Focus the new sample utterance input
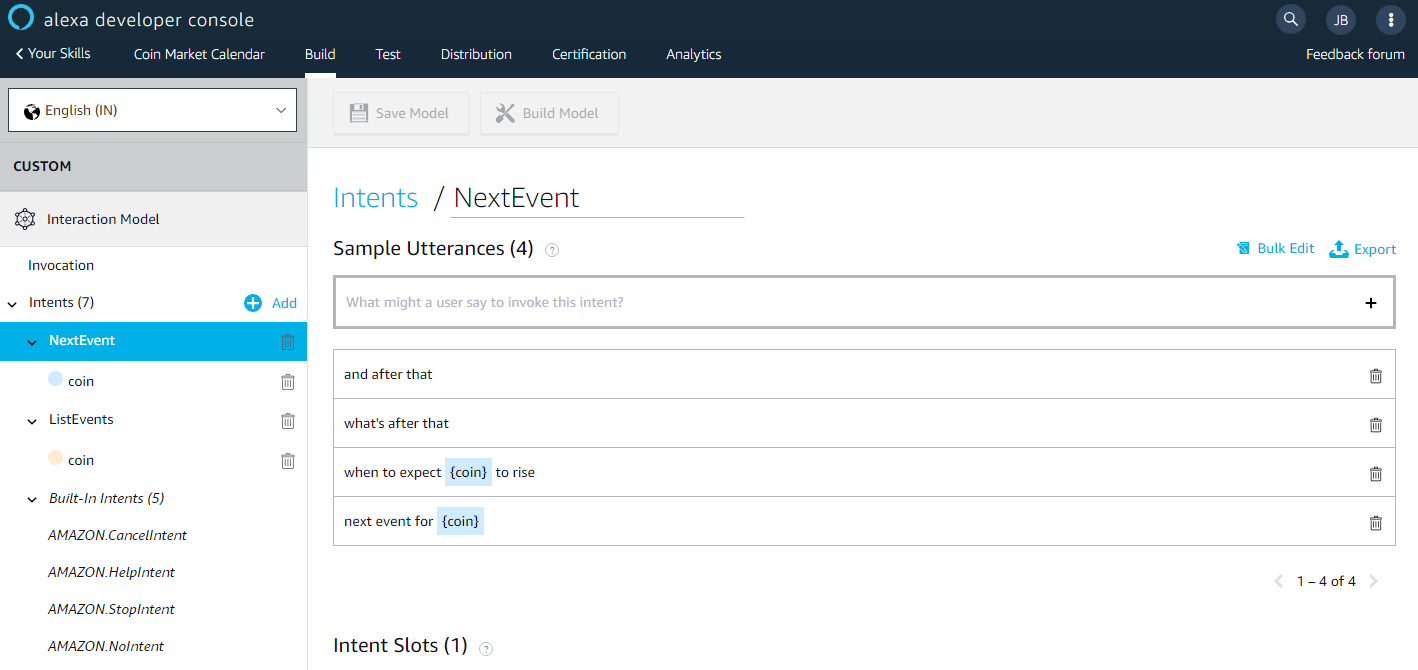The height and width of the screenshot is (670, 1418). (x=848, y=302)
